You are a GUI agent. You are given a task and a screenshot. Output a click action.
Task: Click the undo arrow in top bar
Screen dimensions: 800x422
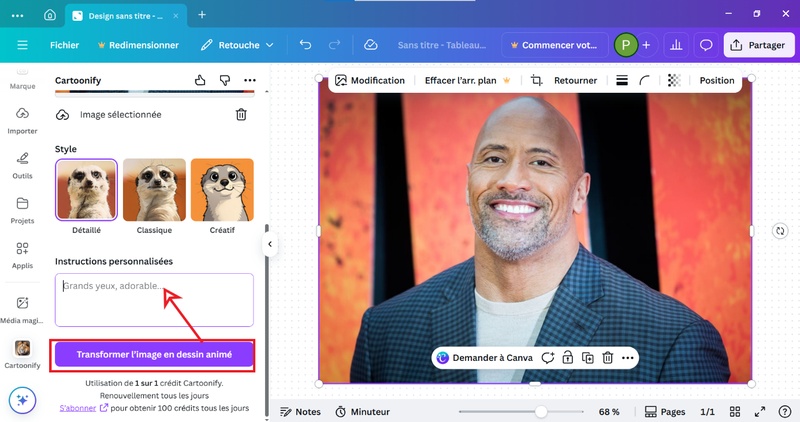pyautogui.click(x=305, y=45)
